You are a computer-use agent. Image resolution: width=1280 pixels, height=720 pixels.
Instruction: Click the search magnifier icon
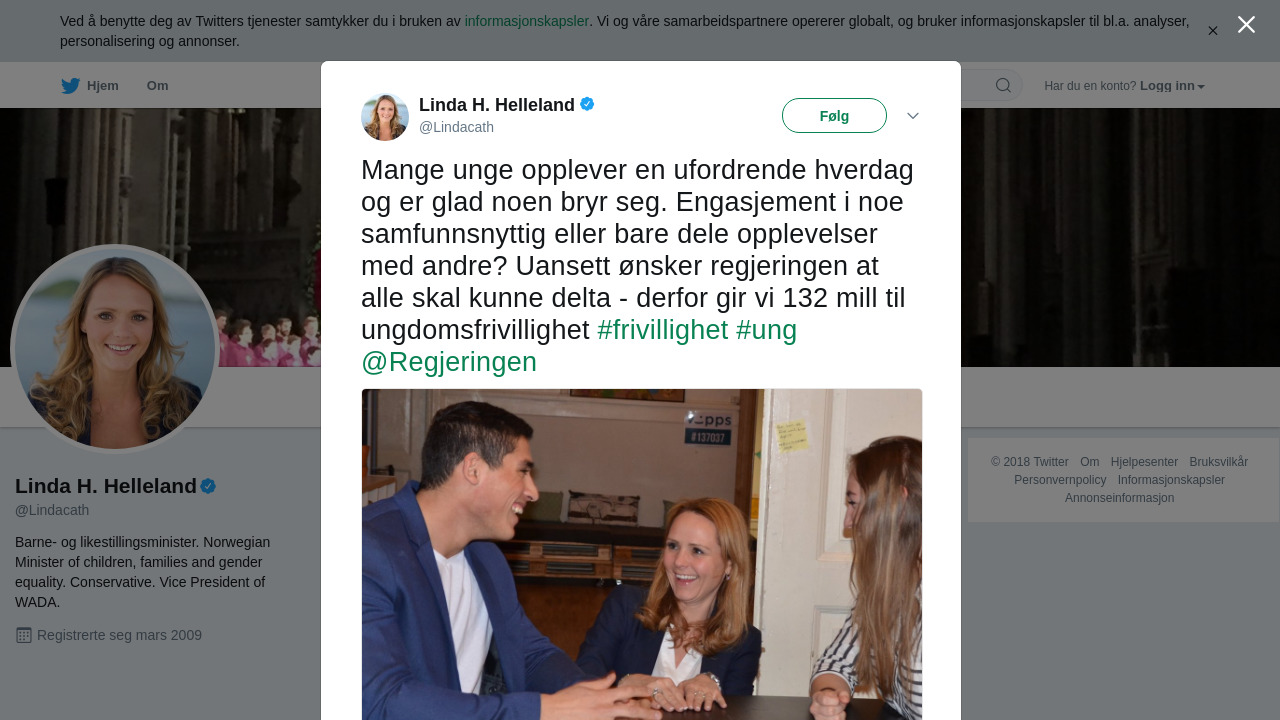pos(1003,86)
